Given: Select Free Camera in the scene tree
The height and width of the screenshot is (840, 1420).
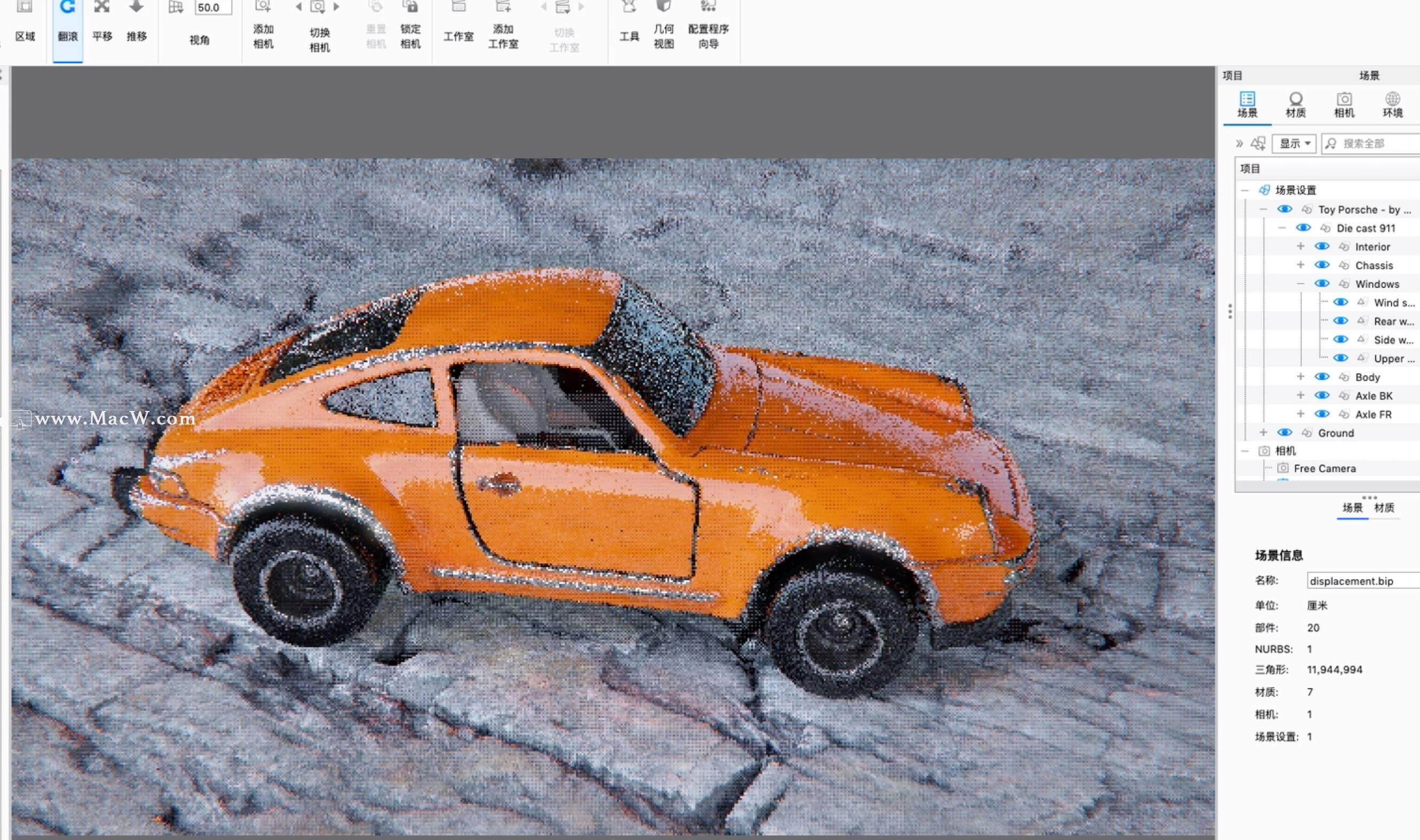Looking at the screenshot, I should click(1324, 468).
